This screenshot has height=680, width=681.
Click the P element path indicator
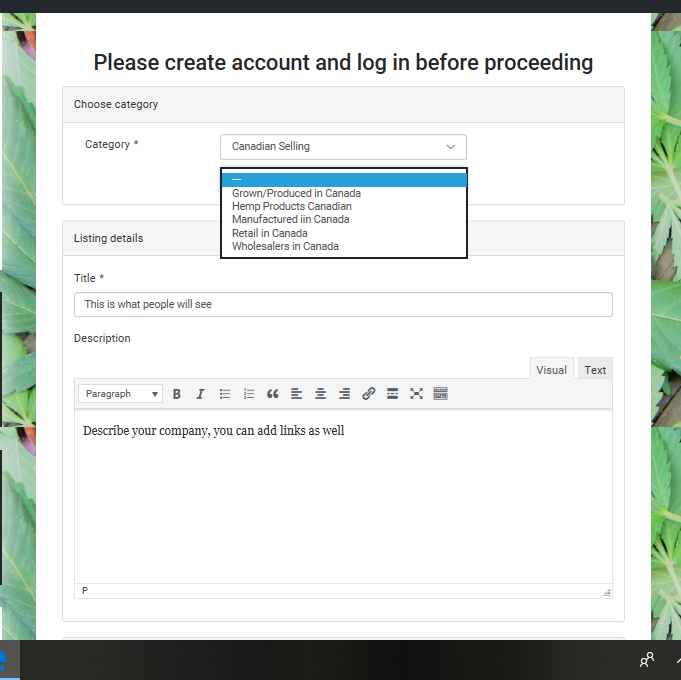(85, 591)
